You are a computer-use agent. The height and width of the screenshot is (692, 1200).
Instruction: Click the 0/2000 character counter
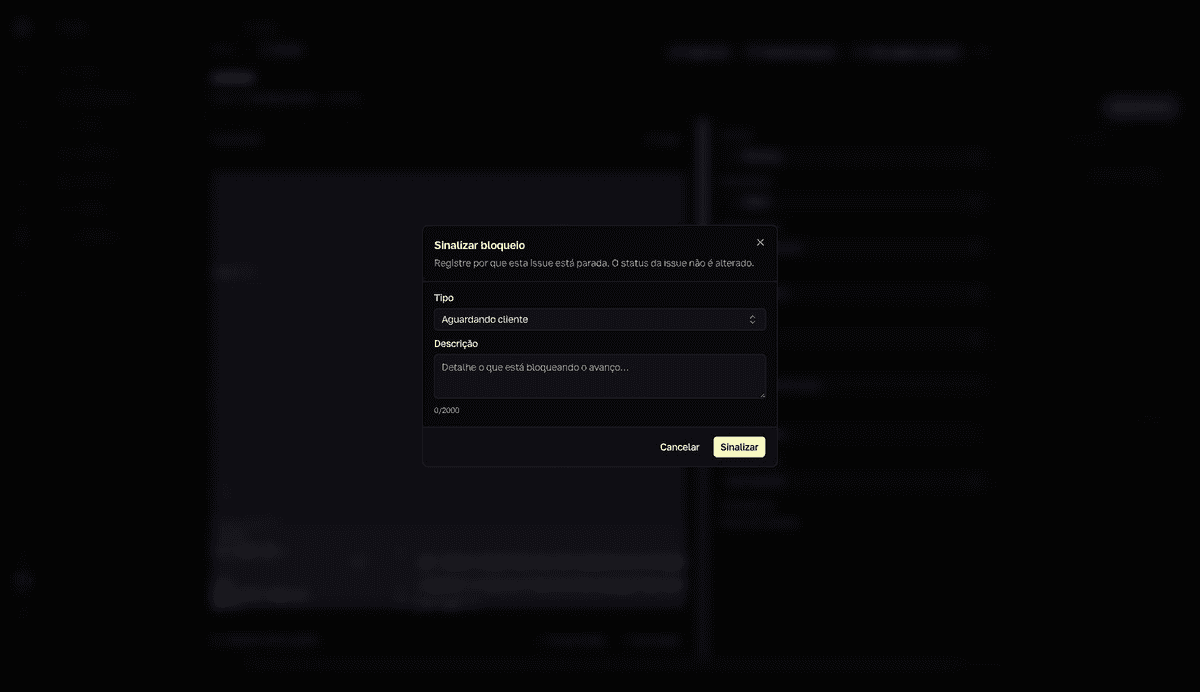pos(447,410)
